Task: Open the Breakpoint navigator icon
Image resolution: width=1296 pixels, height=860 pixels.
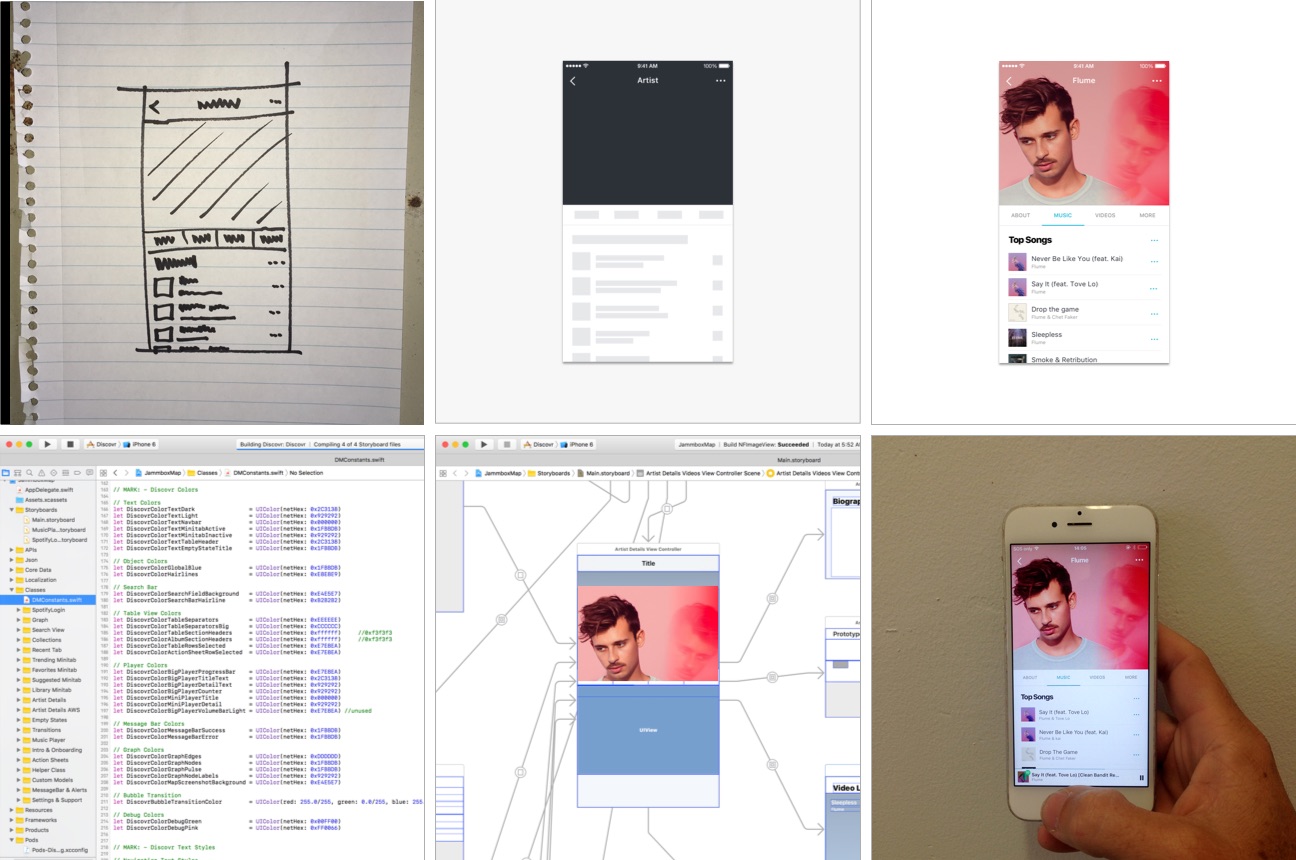Action: coord(77,472)
